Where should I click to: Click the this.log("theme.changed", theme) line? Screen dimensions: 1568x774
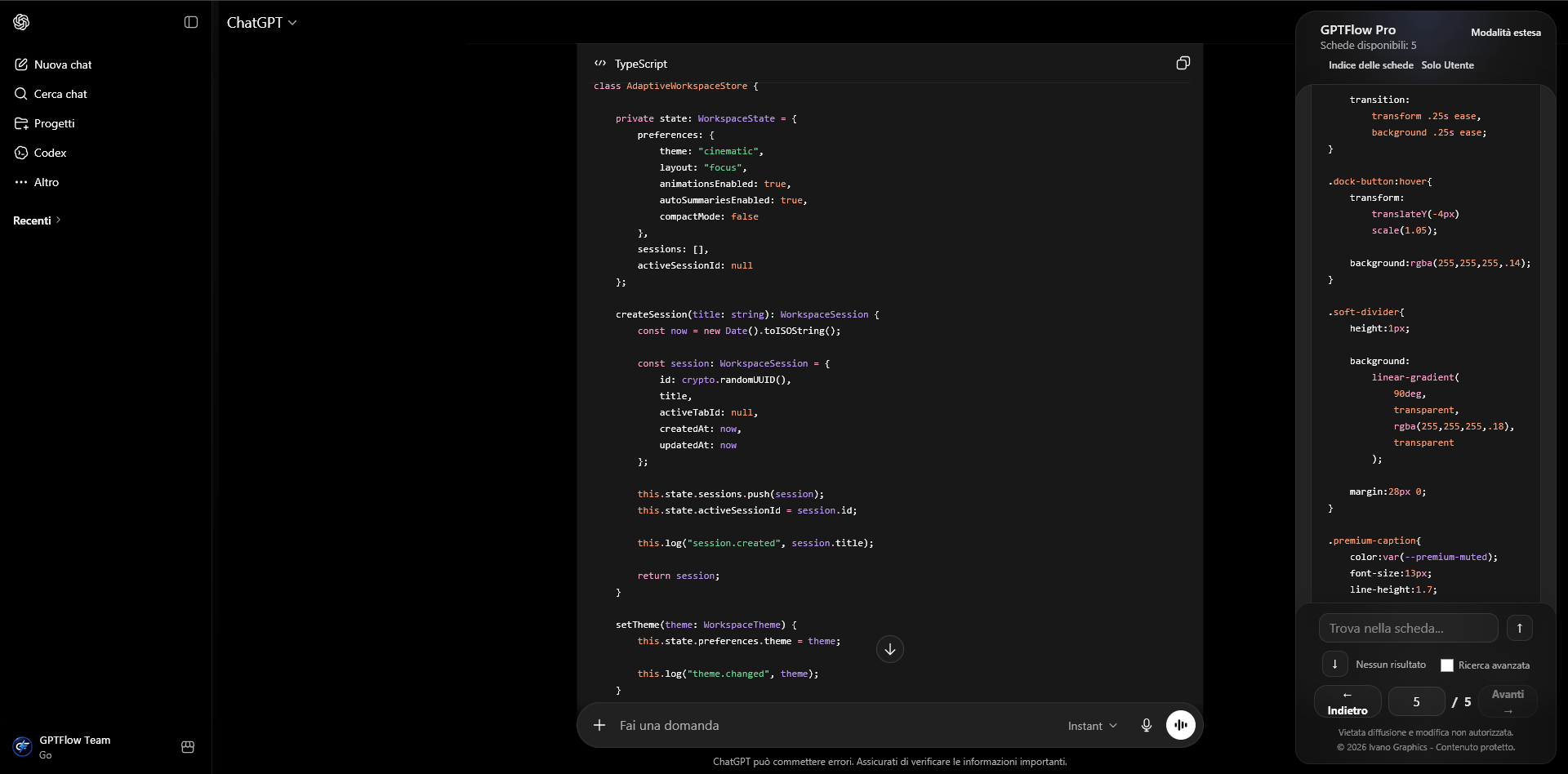(728, 674)
